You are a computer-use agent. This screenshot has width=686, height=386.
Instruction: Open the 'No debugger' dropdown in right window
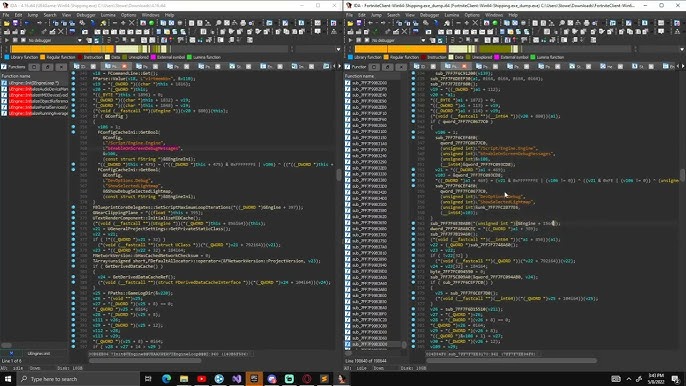[423, 40]
